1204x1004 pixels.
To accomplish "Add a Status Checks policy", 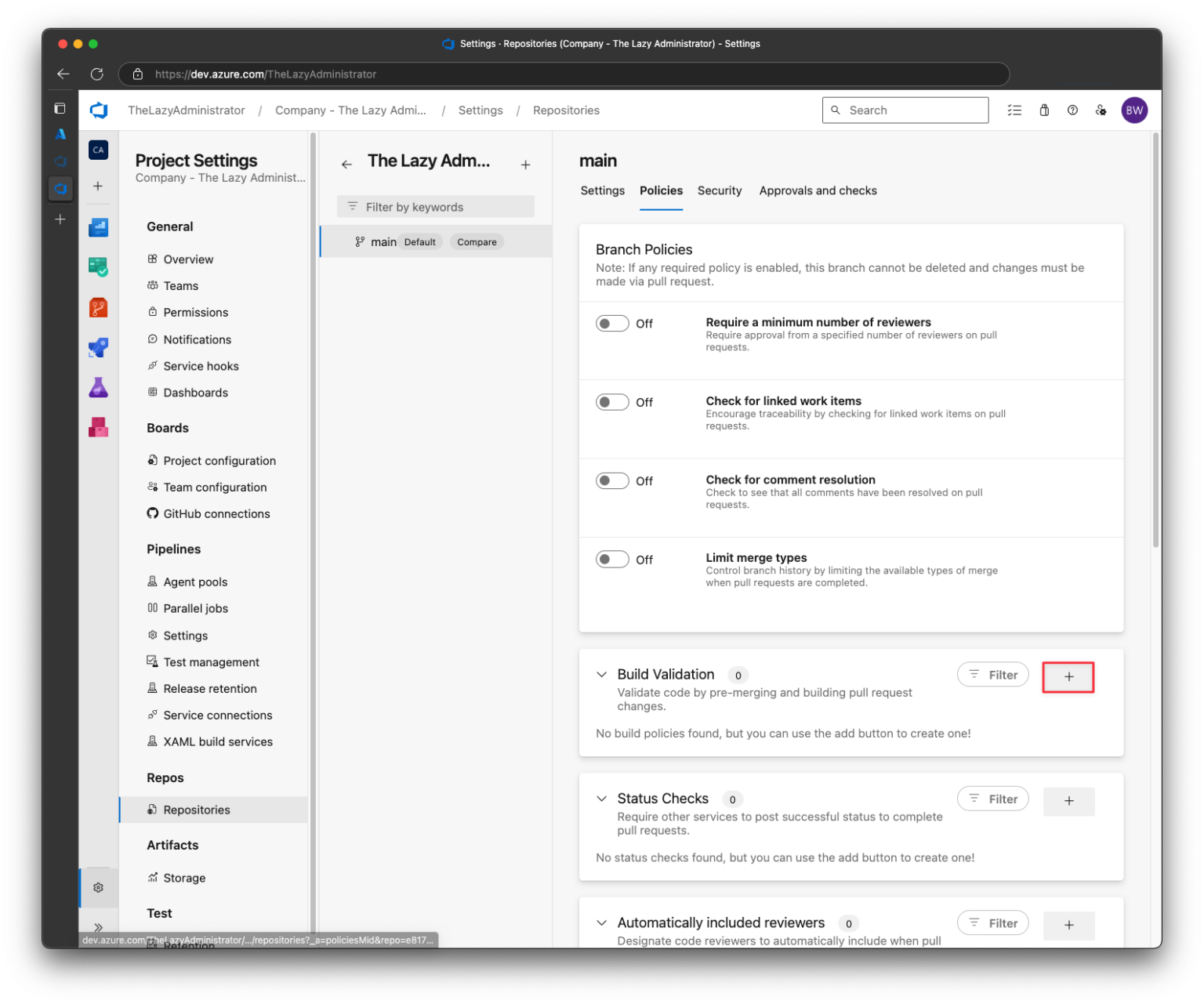I will point(1068,801).
